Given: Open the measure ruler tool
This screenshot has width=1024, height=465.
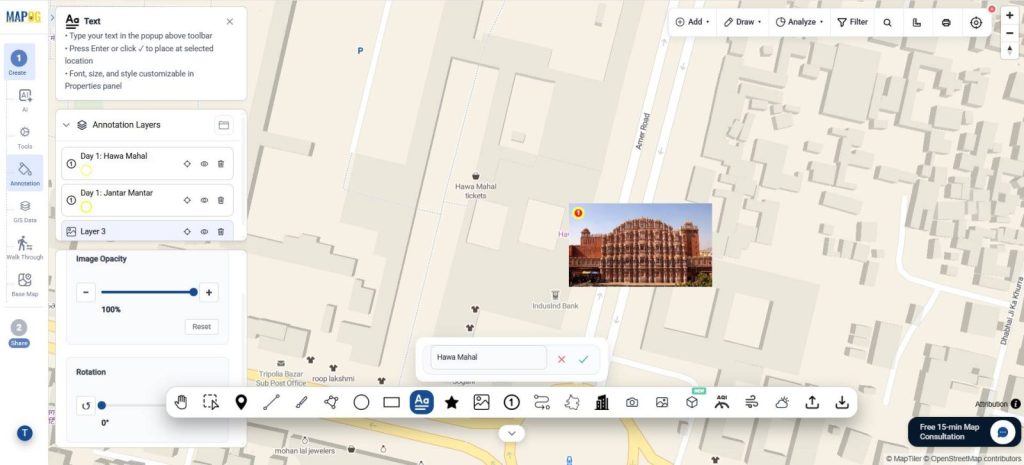Looking at the screenshot, I should [917, 22].
